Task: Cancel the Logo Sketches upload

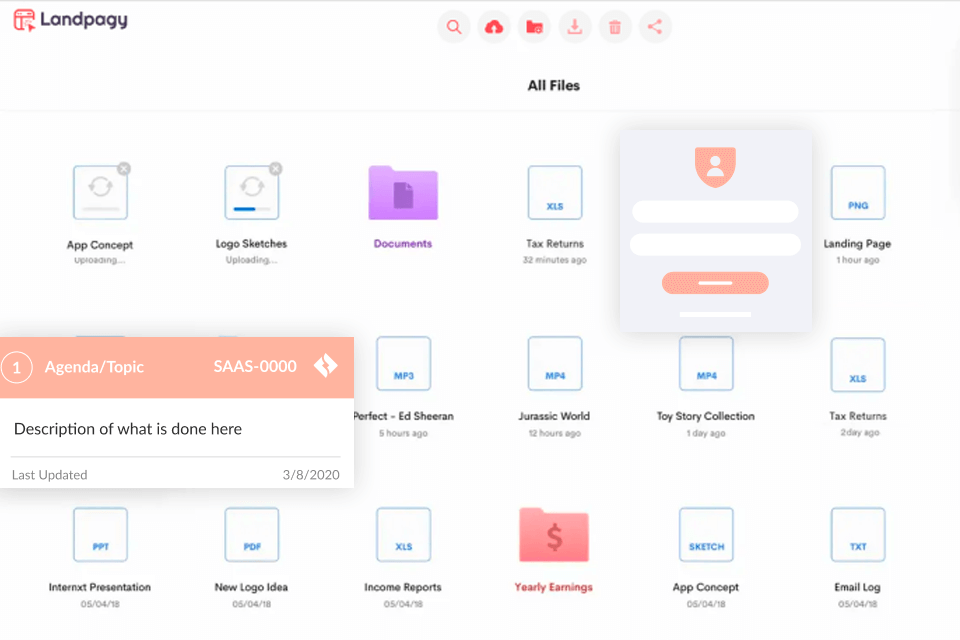Action: tap(276, 168)
